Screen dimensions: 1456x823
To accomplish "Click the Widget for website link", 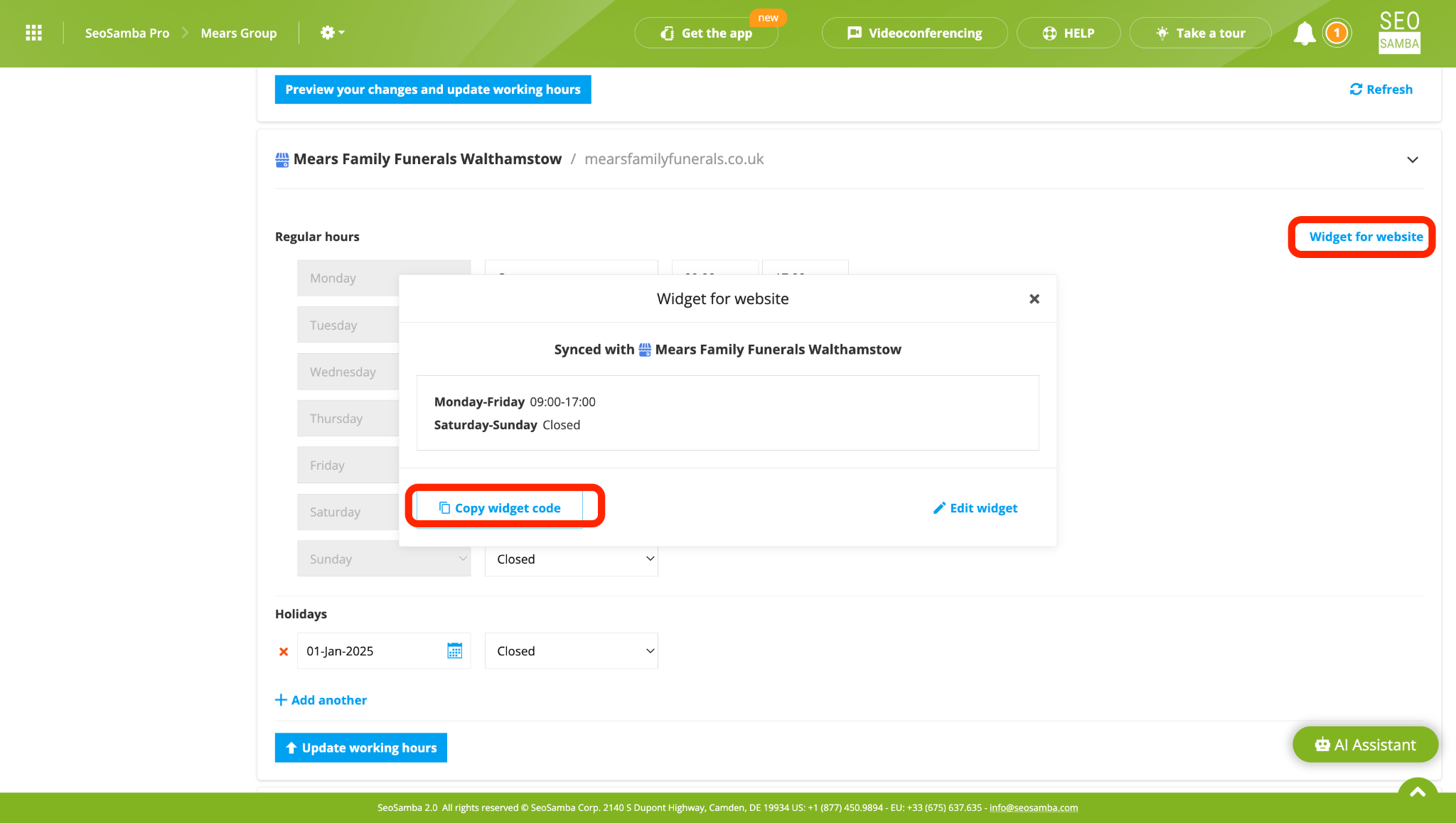I will [x=1366, y=237].
